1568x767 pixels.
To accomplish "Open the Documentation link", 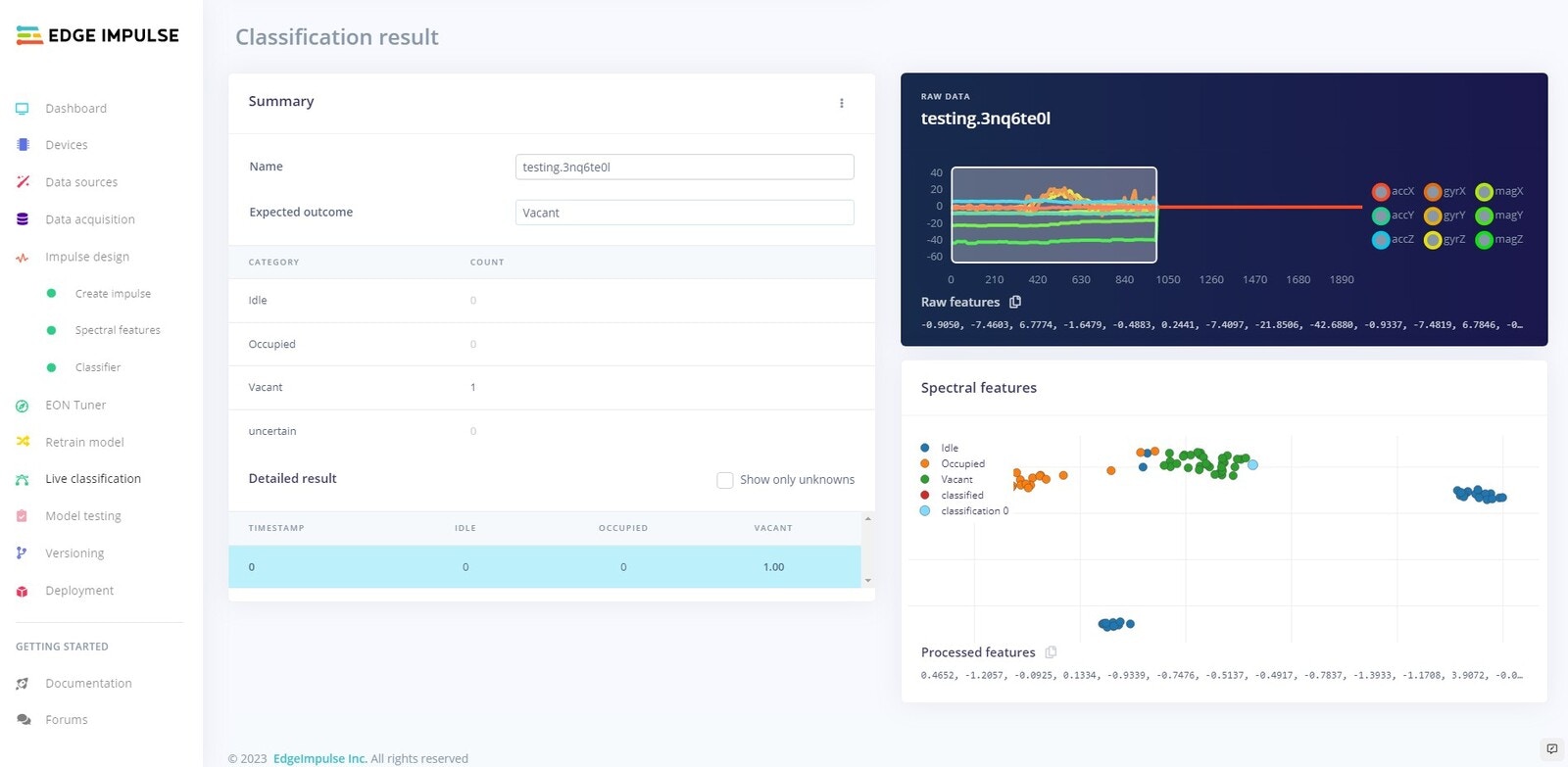I will click(x=88, y=684).
